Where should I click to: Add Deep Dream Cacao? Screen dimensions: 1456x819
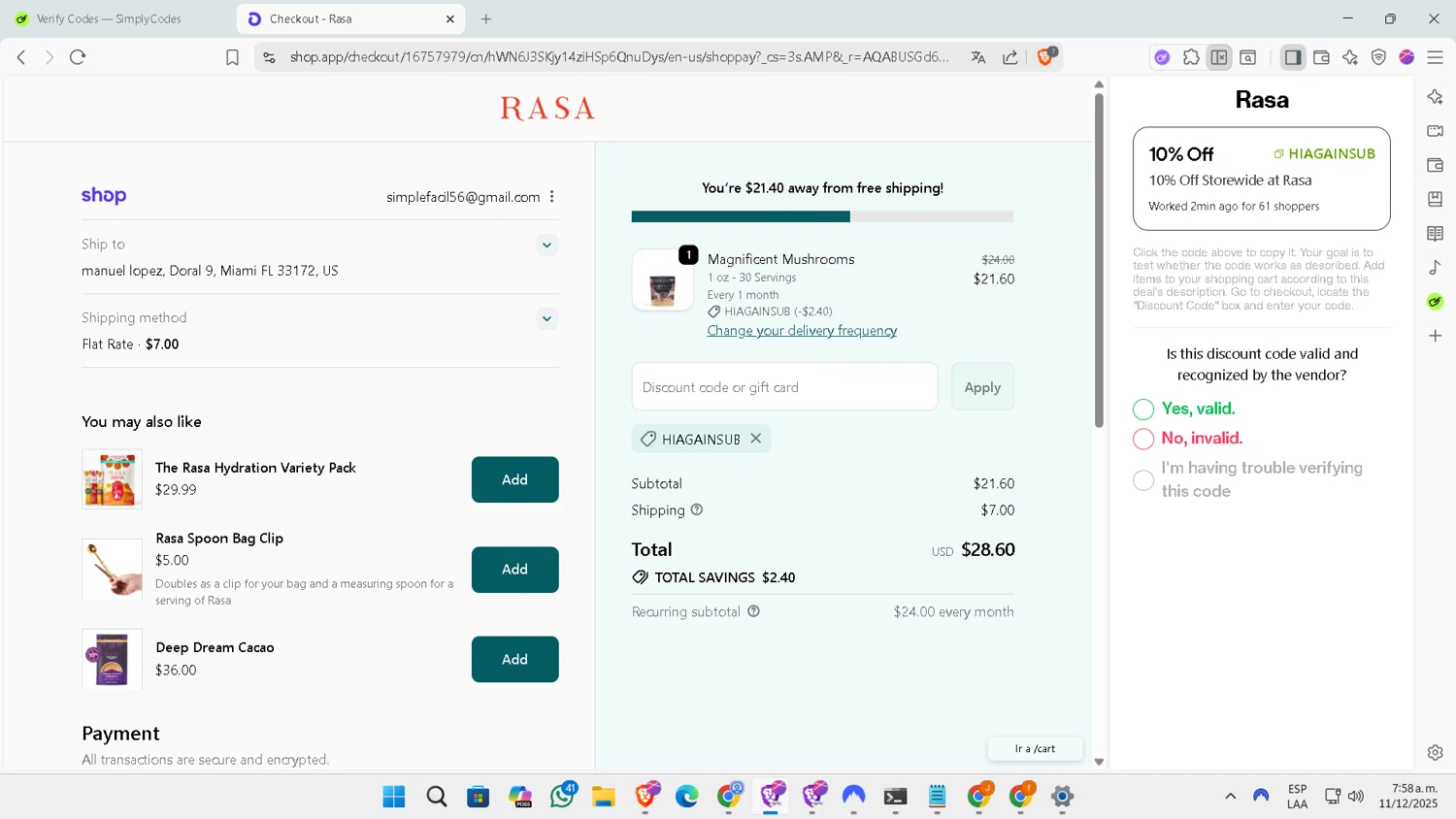[514, 659]
